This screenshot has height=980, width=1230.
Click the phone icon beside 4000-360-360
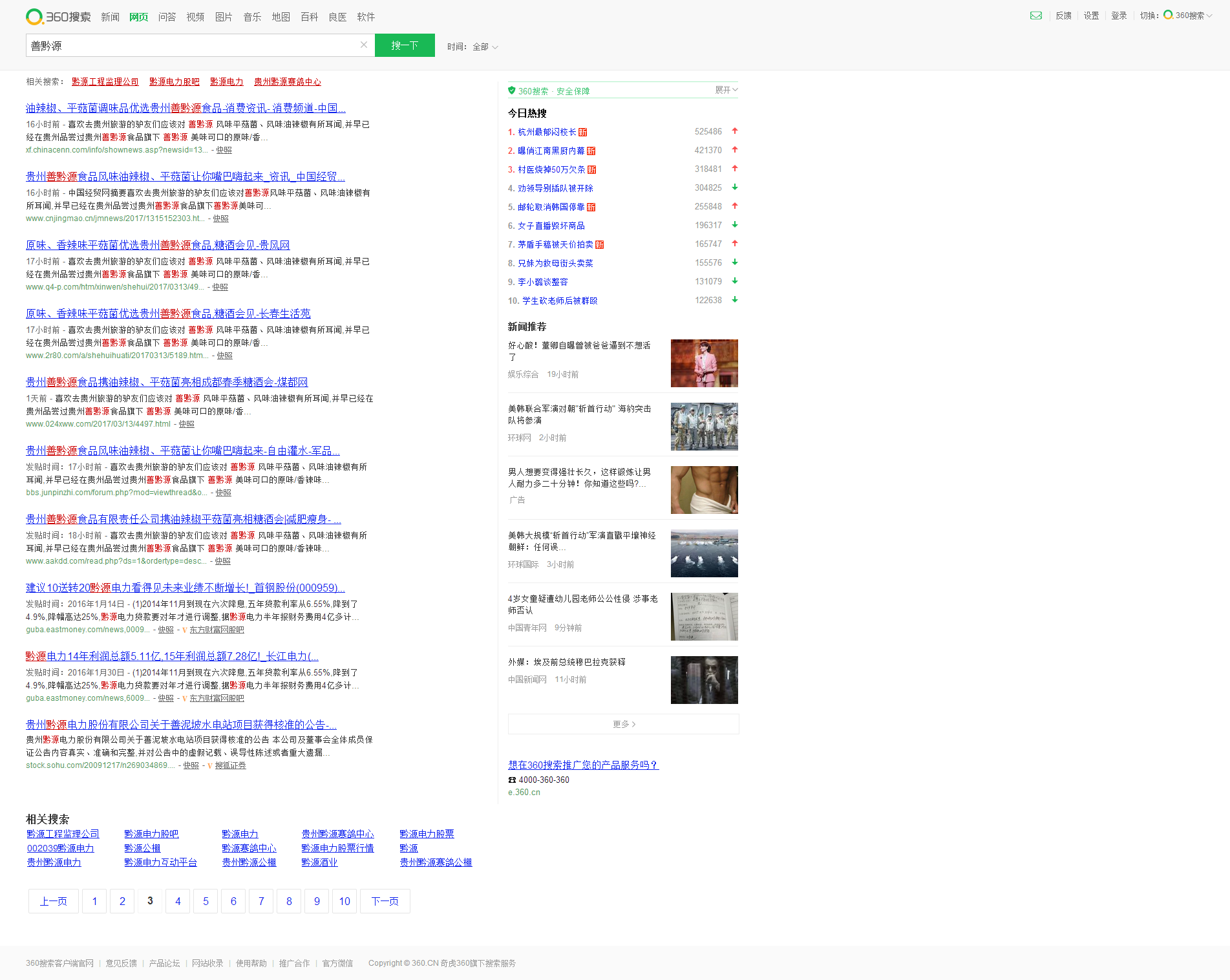tap(512, 780)
